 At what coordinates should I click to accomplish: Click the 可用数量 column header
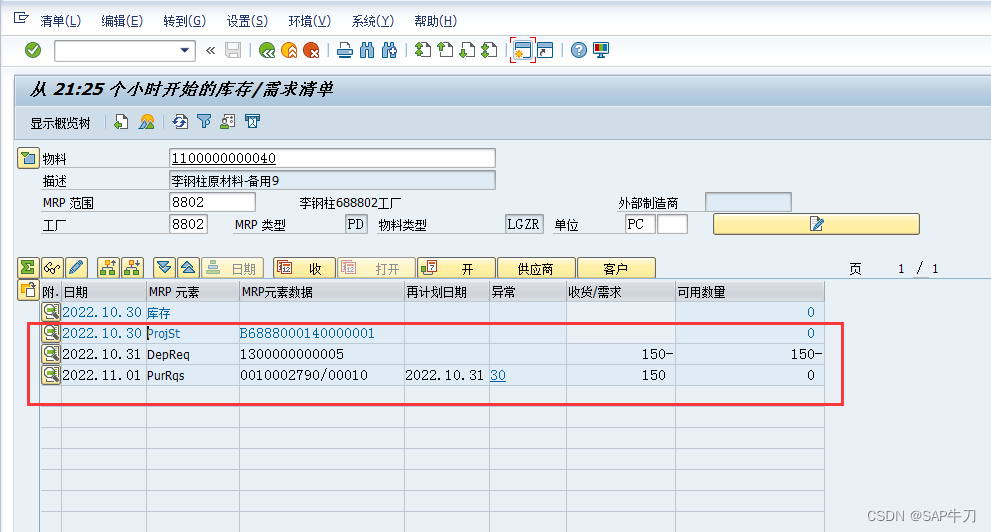point(750,292)
